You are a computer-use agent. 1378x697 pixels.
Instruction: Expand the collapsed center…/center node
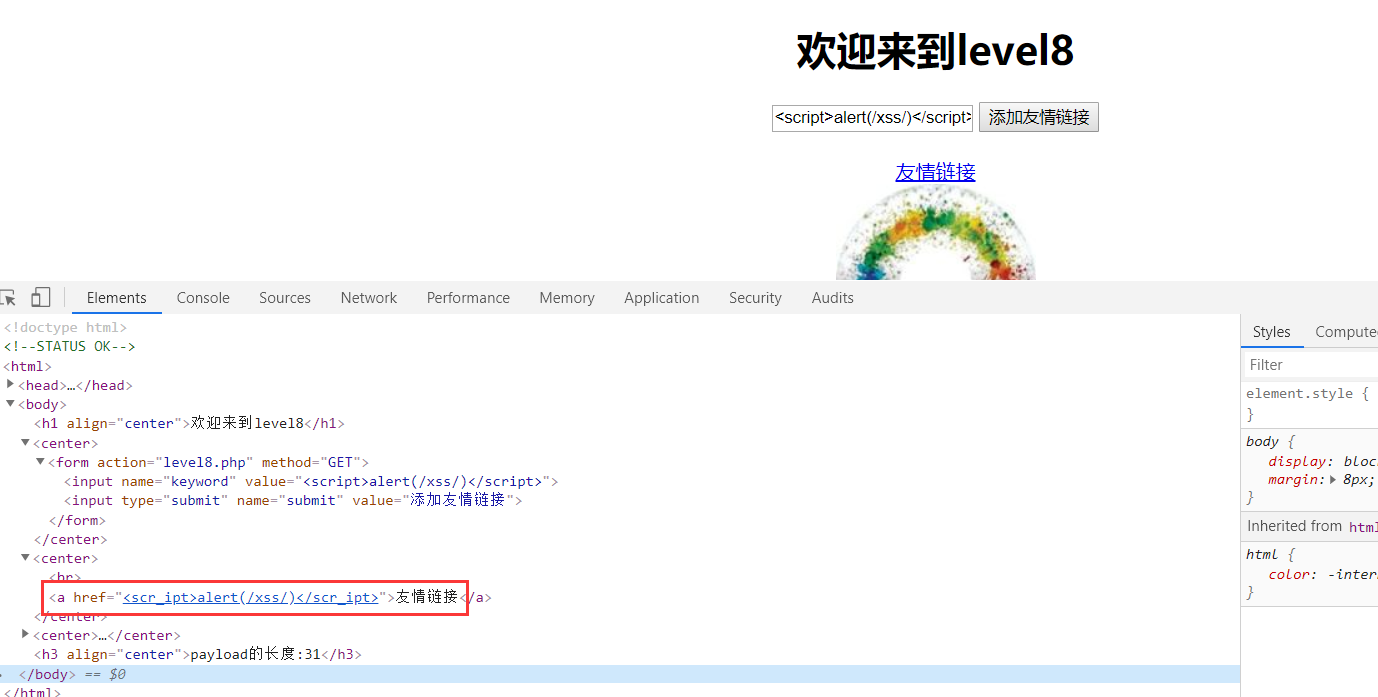(x=26, y=635)
